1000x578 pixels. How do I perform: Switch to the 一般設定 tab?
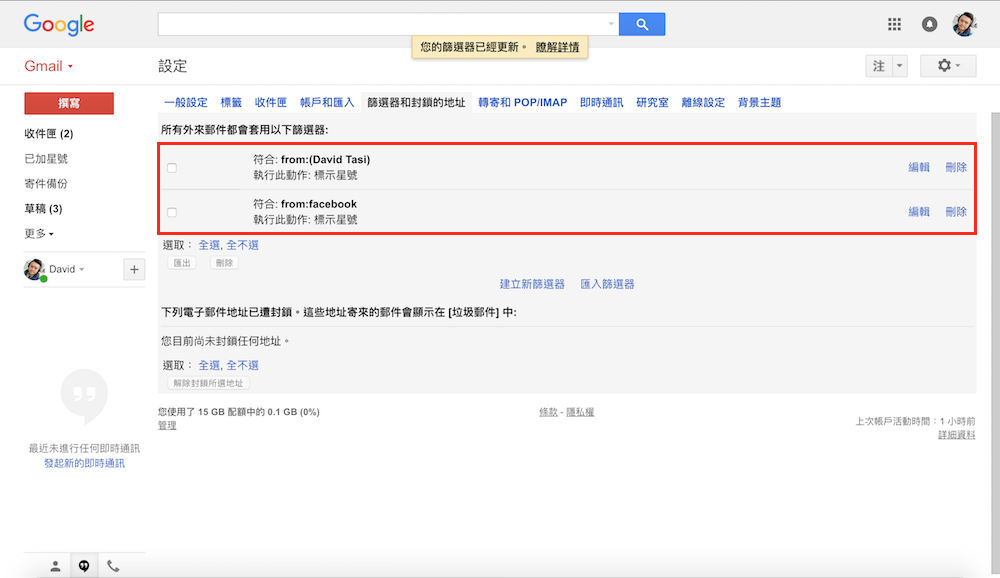coord(185,102)
